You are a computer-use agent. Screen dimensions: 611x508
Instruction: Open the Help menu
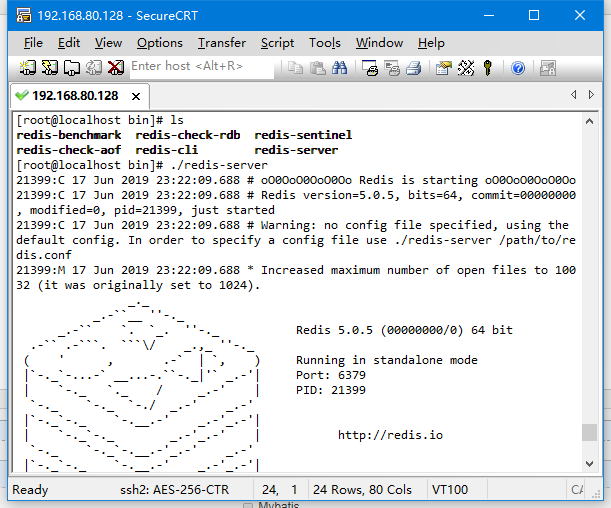pos(431,43)
